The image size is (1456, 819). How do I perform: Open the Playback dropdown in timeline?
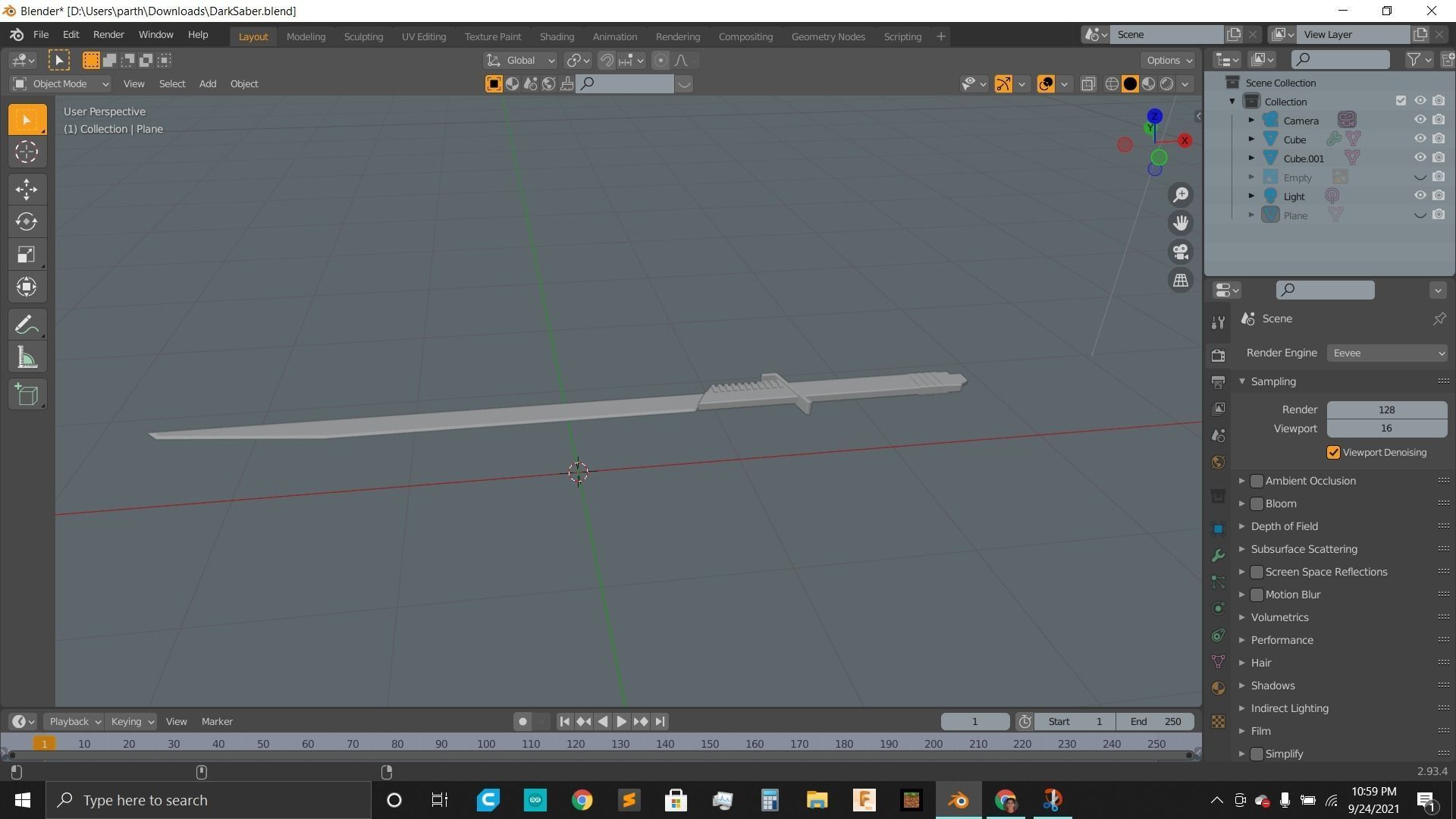pos(74,722)
